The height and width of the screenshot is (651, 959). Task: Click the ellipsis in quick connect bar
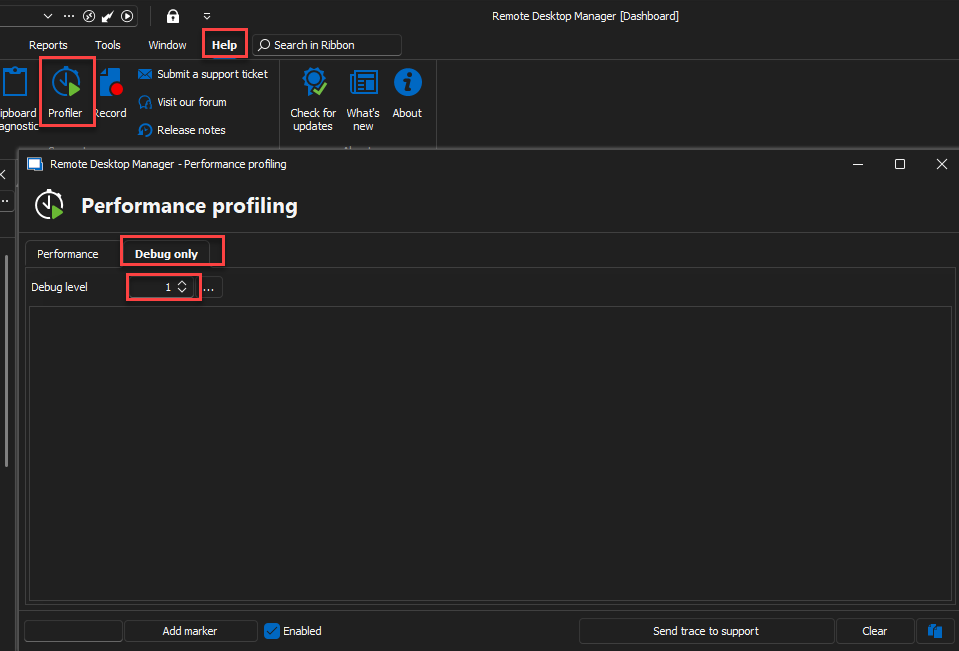click(69, 16)
